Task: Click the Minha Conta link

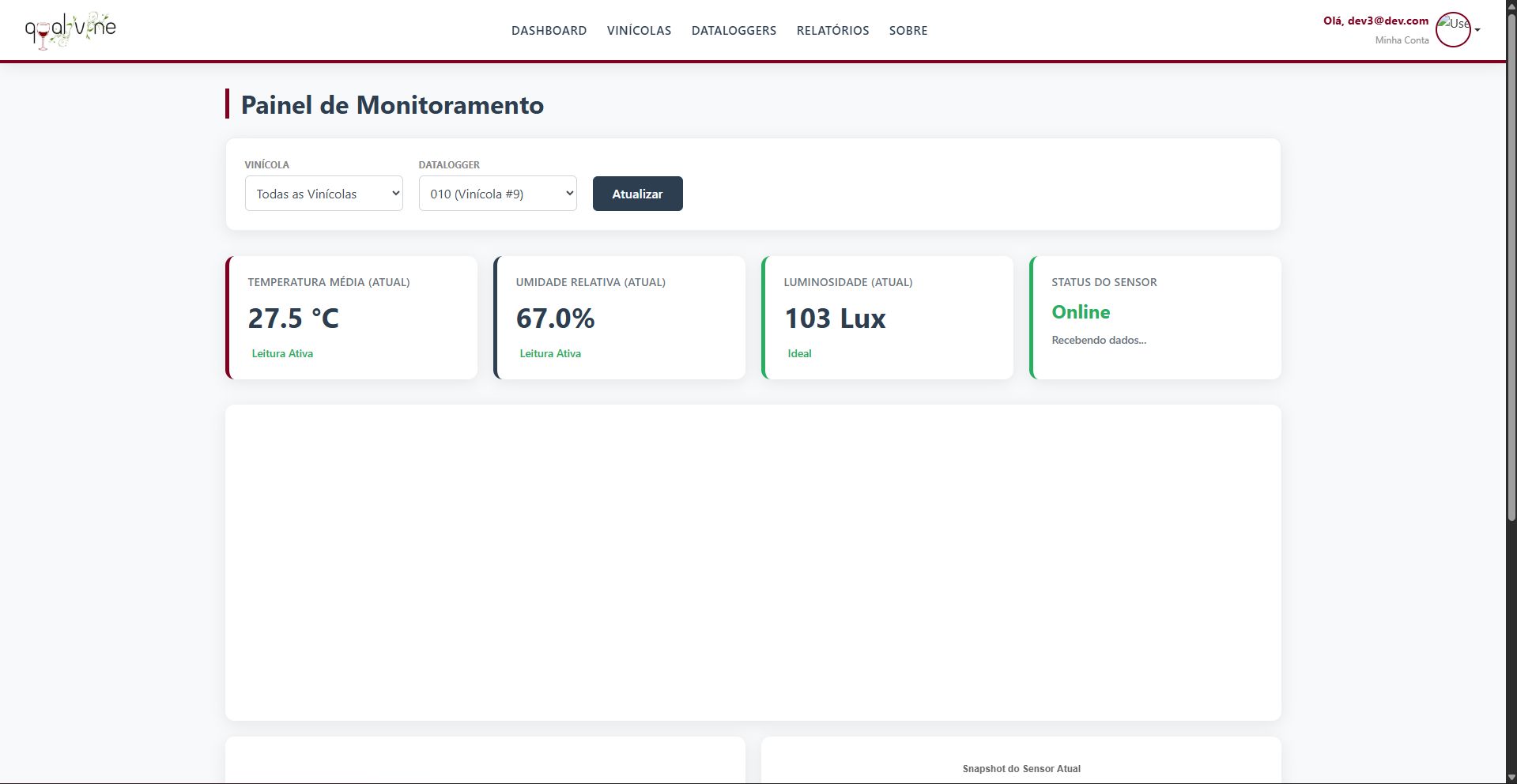Action: (x=1402, y=40)
